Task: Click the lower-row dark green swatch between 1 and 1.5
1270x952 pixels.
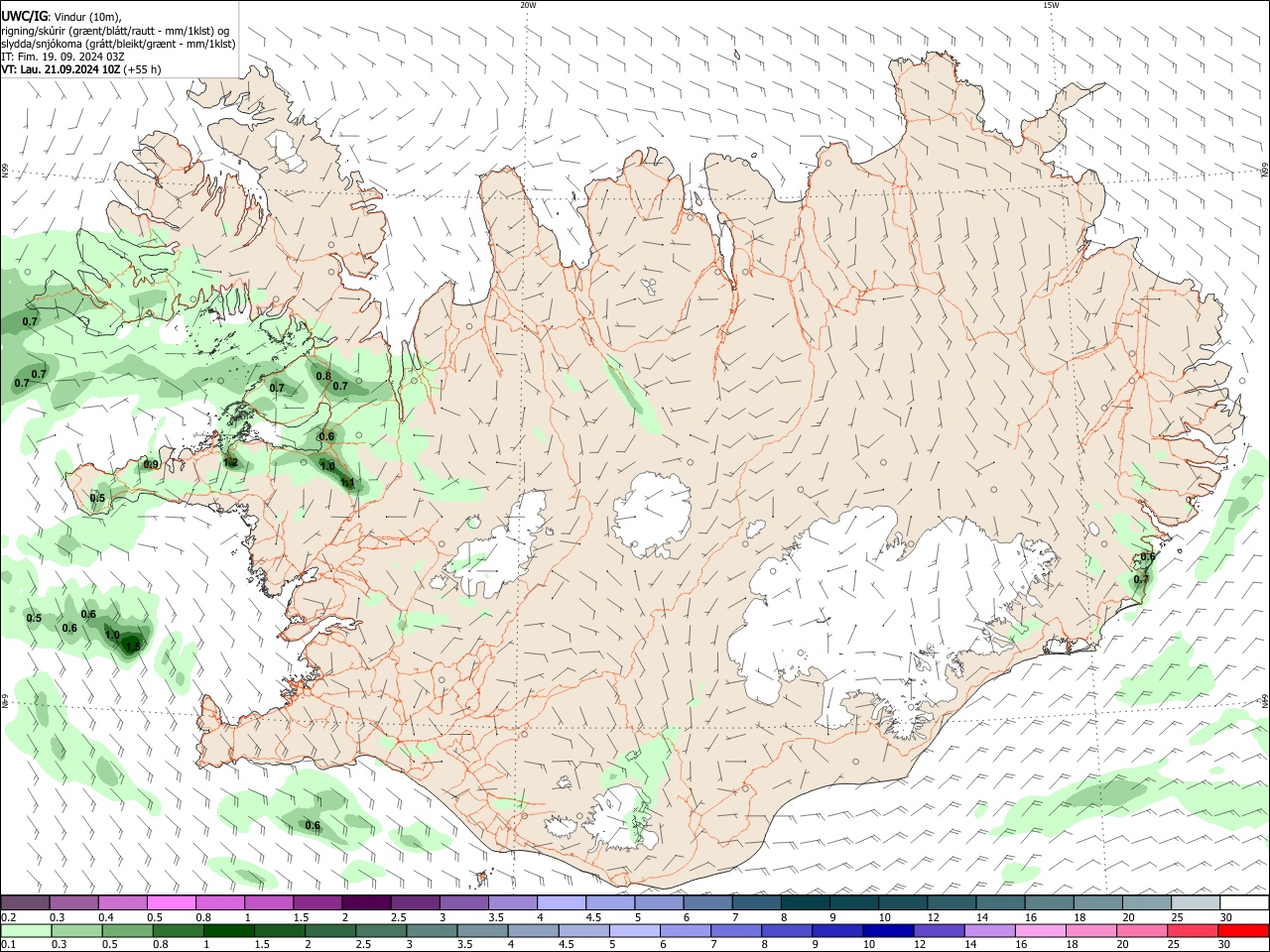Action: 228,930
